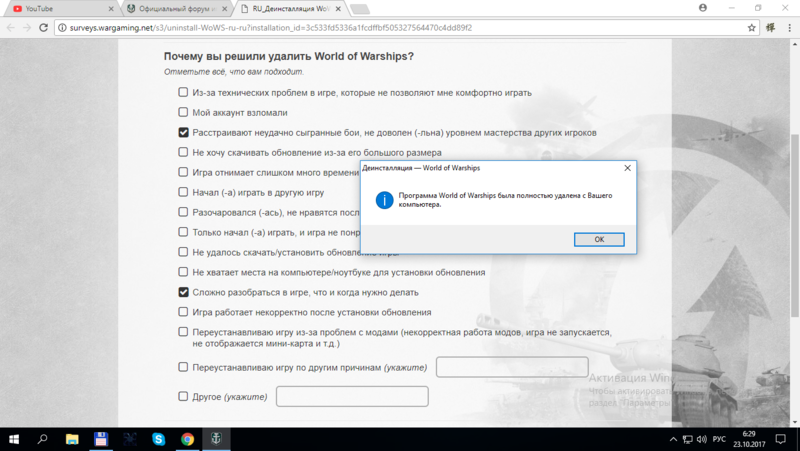Screen dimensions: 800x451
Task: Check 'Только начал (-а) играть' option
Action: (x=183, y=232)
